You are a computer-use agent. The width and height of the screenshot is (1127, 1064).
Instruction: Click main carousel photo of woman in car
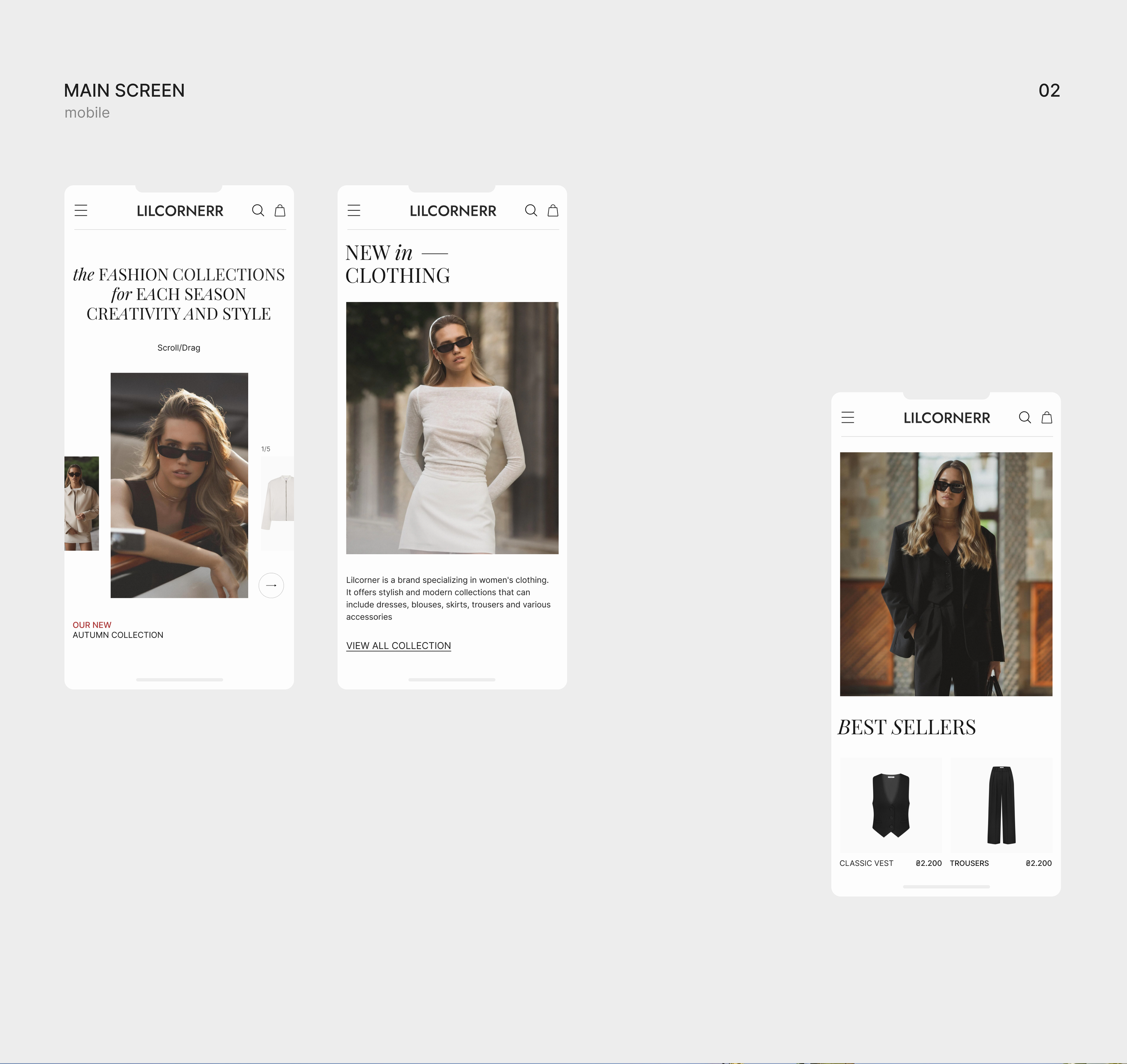coord(179,485)
